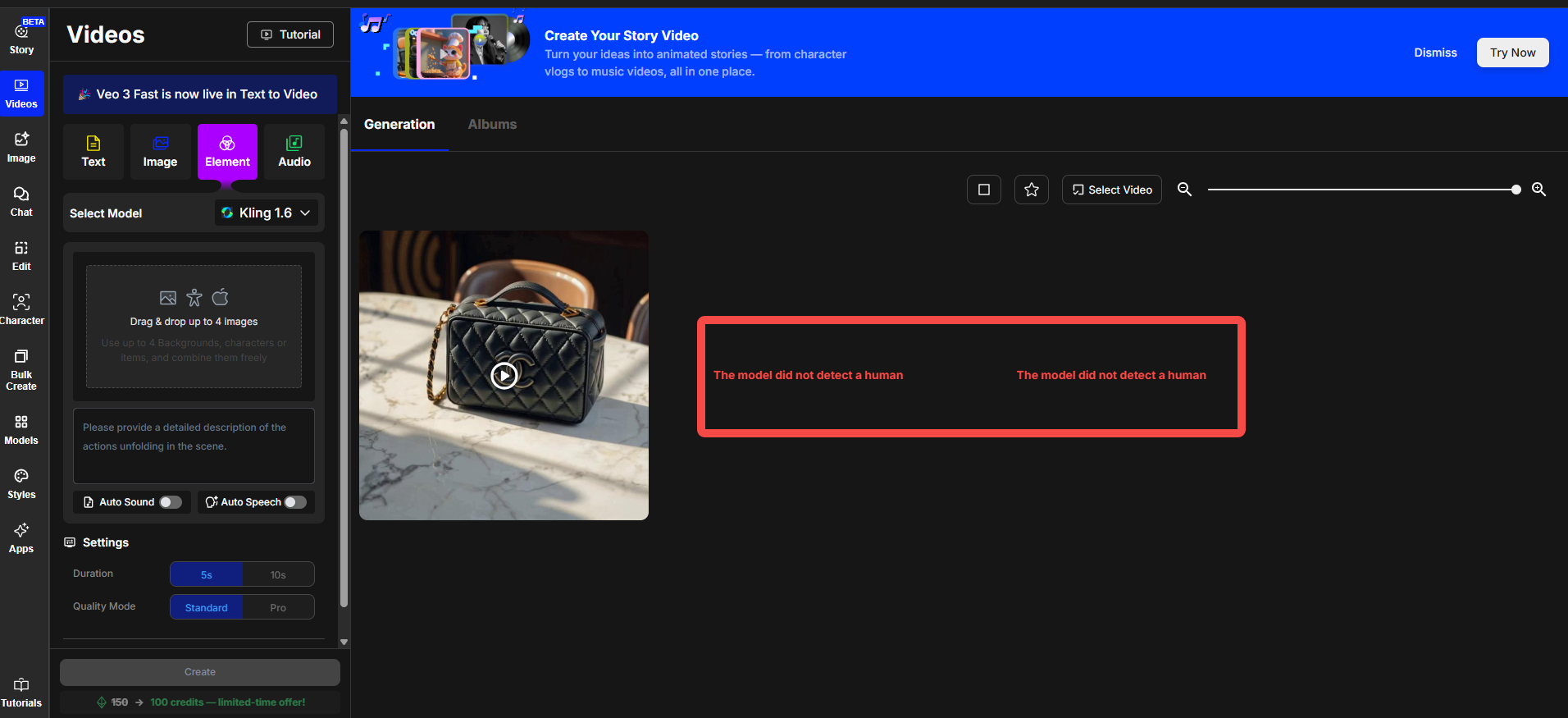Open the Edit section in sidebar

(x=21, y=256)
